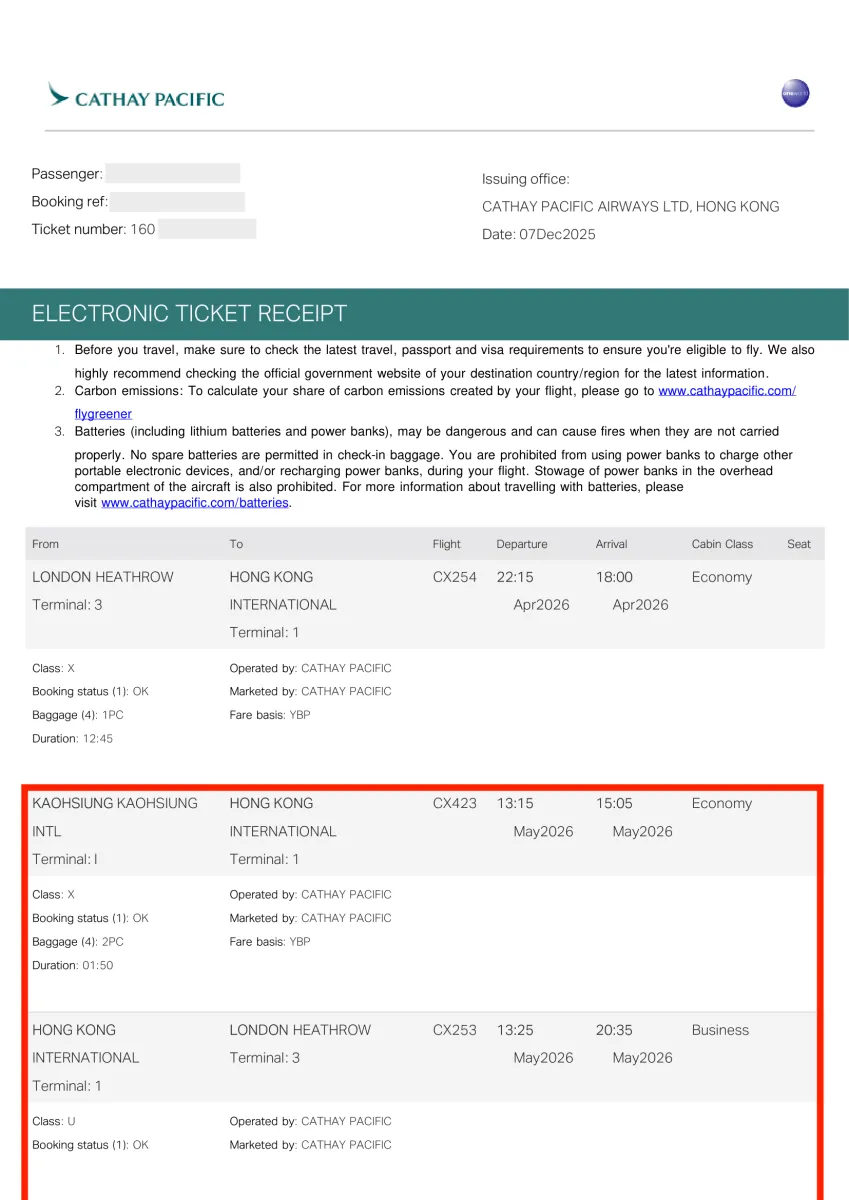Click KAOHSIUNG KAOHSIUNG INTL origin text
The image size is (849, 1200).
115,817
